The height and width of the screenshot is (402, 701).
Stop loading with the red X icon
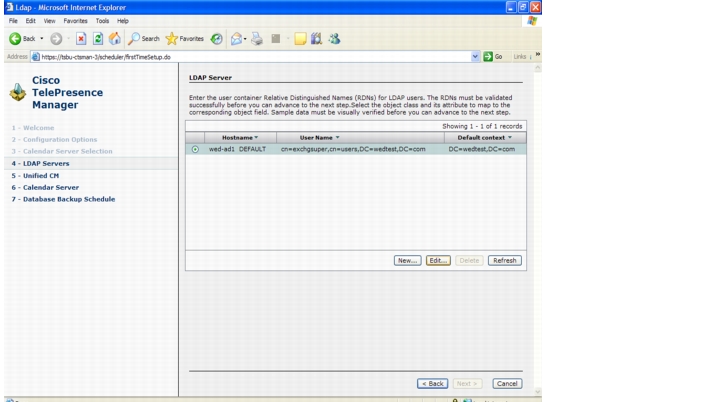point(81,39)
